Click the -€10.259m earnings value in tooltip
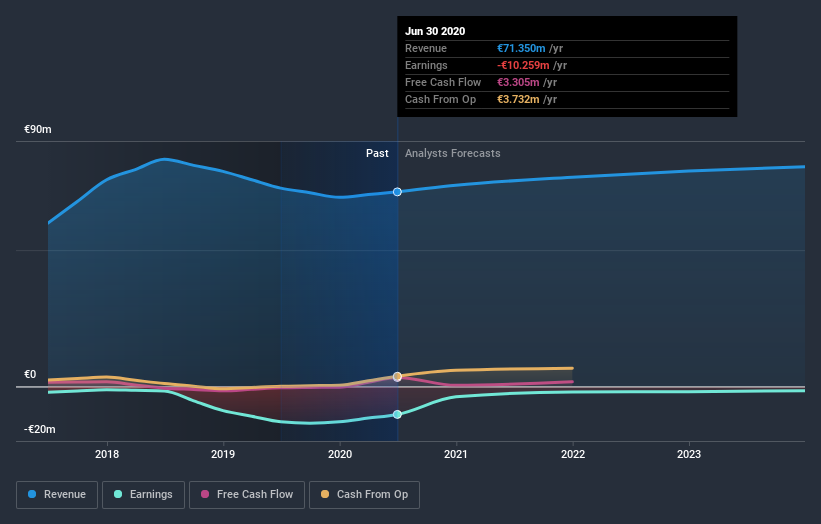Viewport: 821px width, 524px height. 523,65
